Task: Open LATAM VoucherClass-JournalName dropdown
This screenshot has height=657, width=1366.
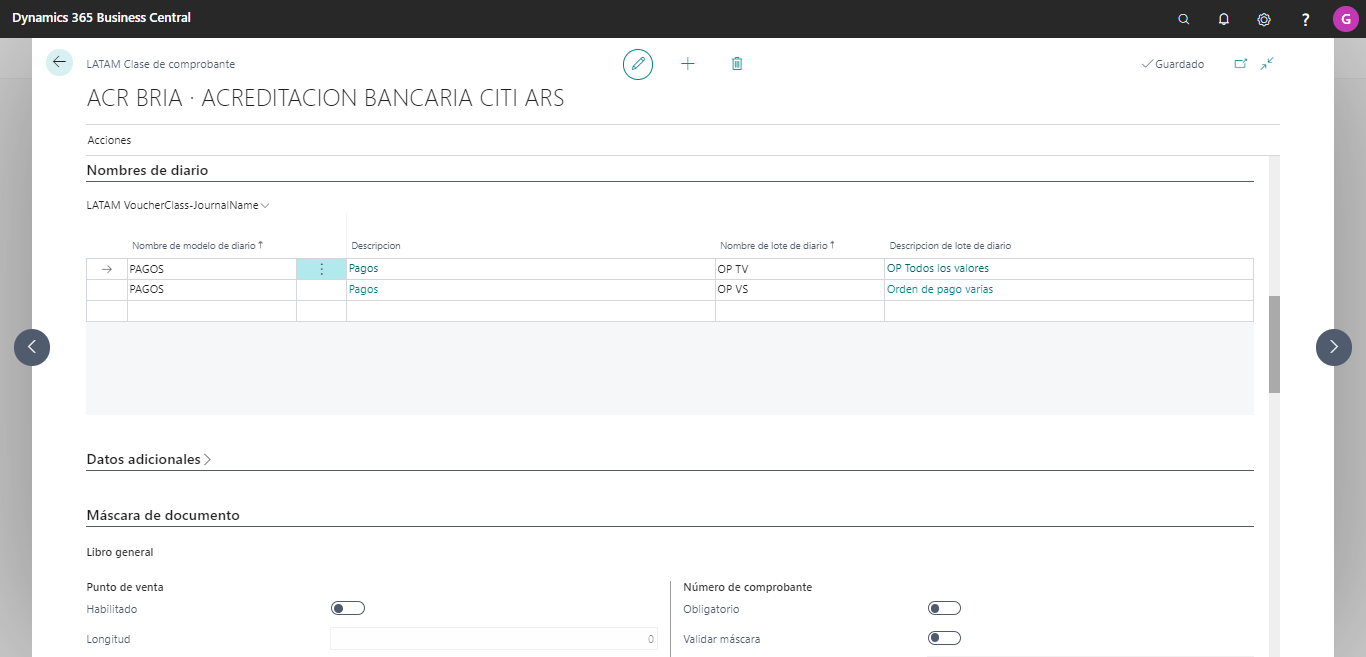Action: pyautogui.click(x=179, y=205)
